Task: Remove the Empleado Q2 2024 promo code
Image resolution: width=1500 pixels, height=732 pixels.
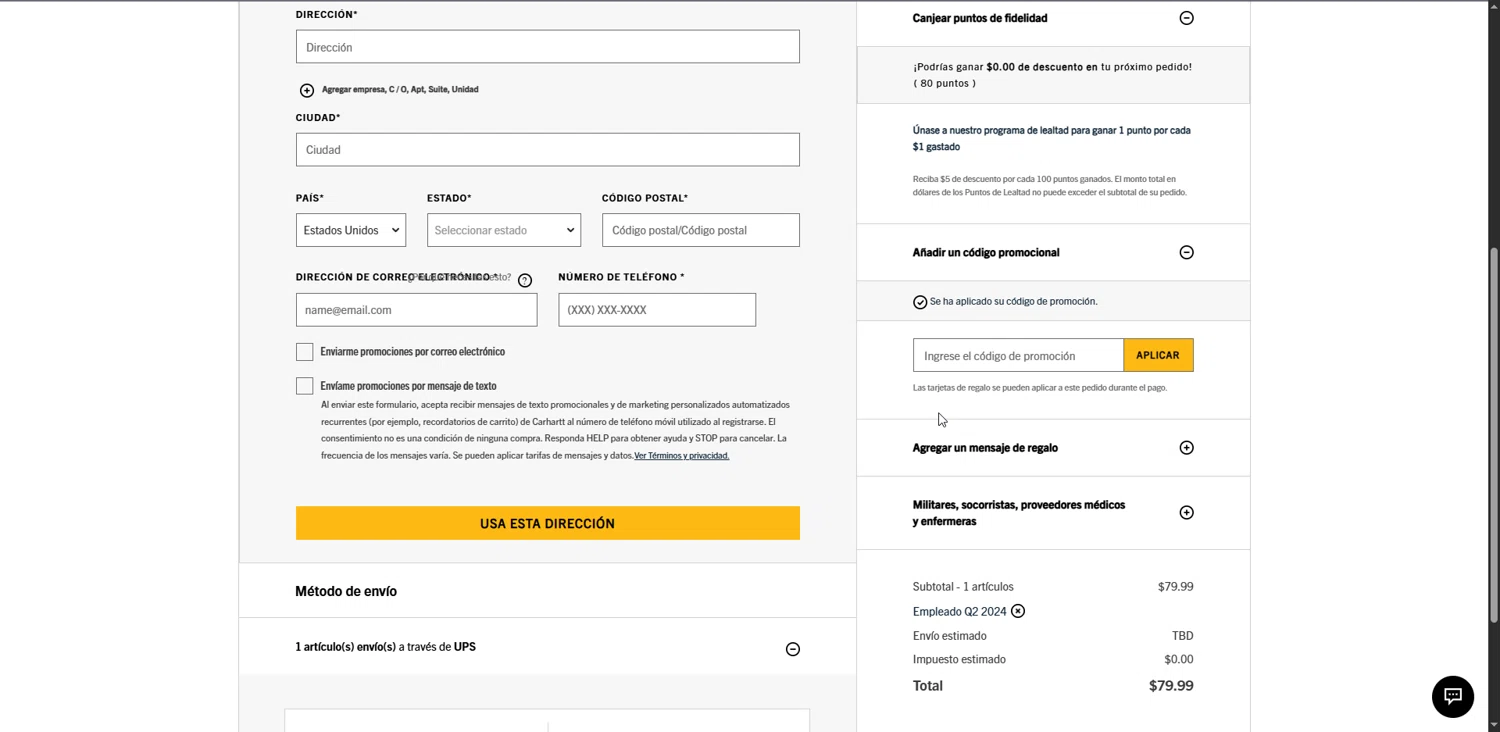Action: point(1017,611)
